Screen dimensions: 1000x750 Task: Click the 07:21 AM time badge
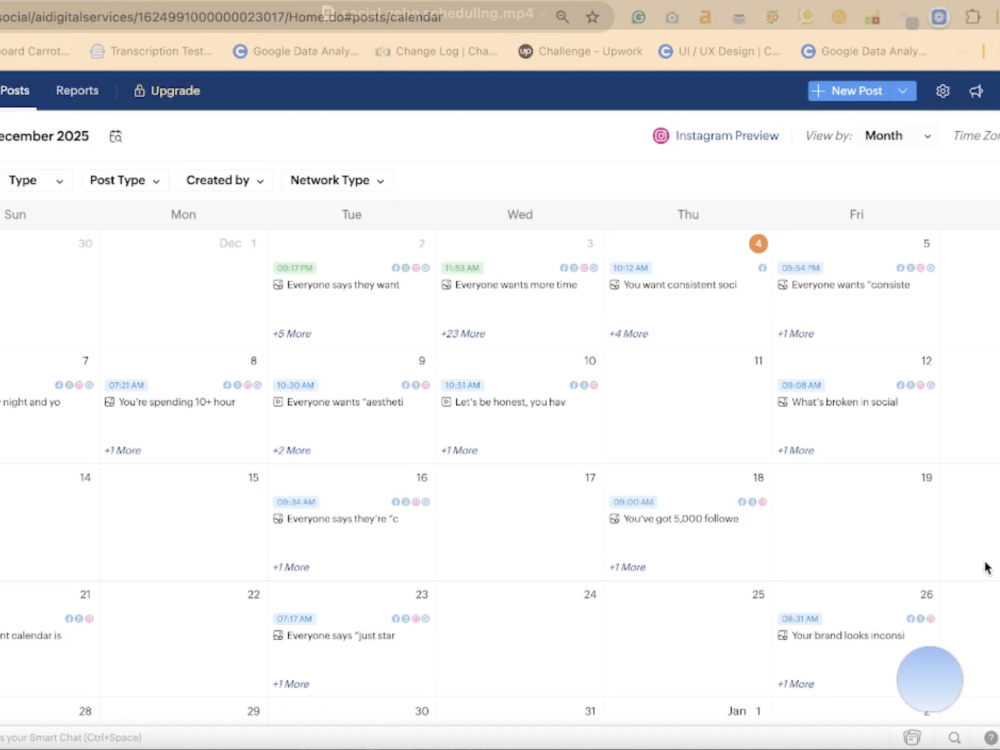[x=126, y=385]
